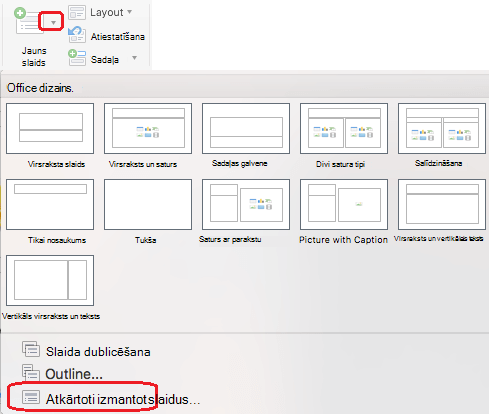Select Virsraksts un vertikālais teksts layout thumbnail
Screen dimensions: 489x414
coord(442,204)
